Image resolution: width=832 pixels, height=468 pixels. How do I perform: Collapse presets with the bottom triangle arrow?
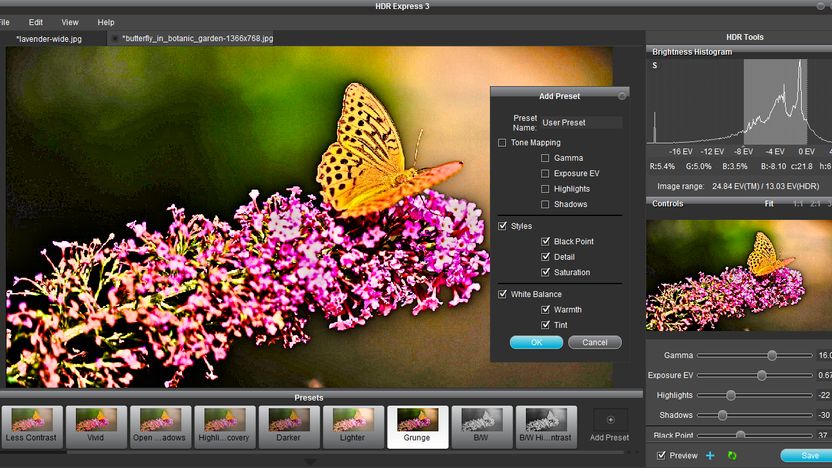(x=310, y=463)
